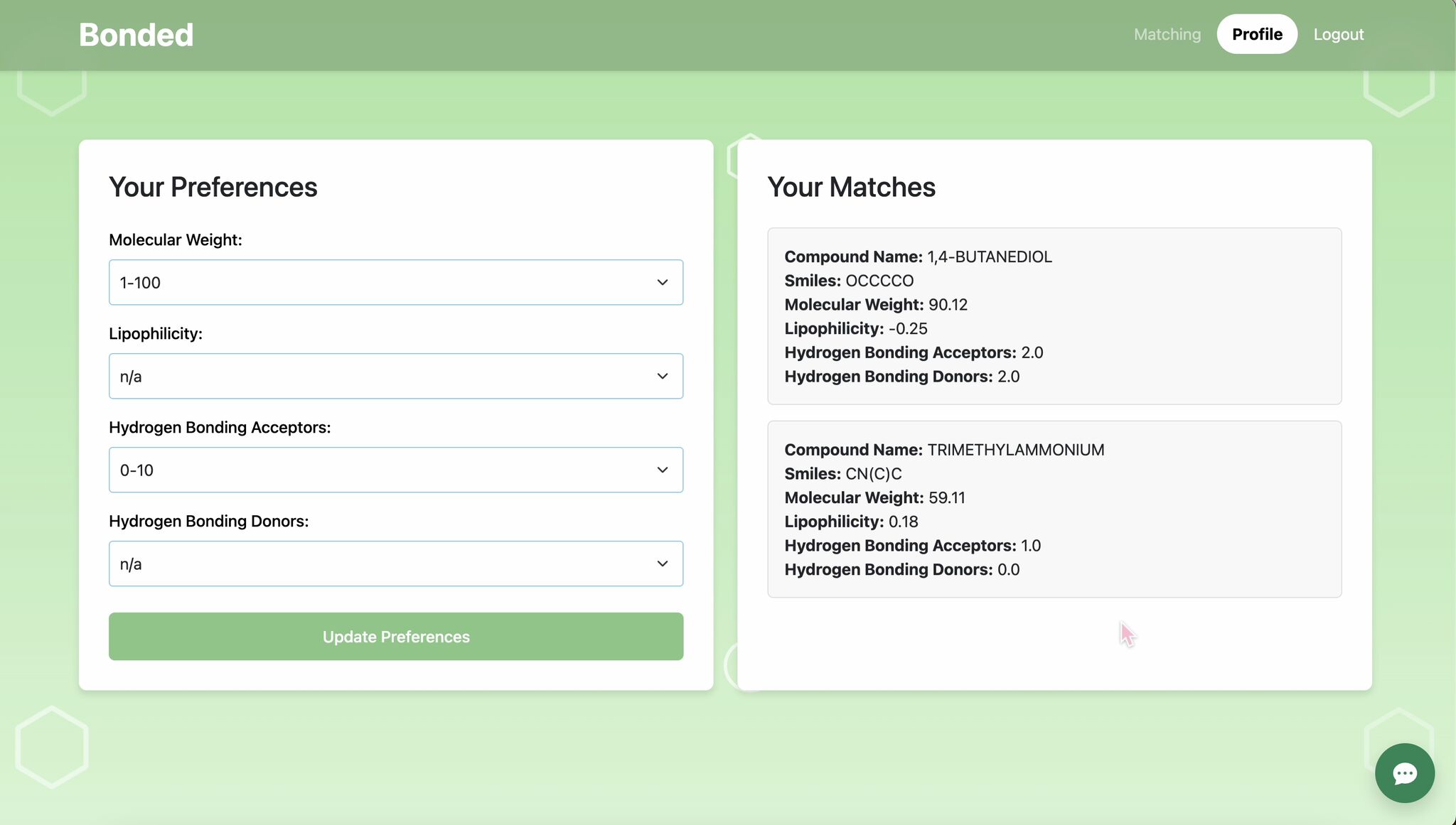
Task: Open the chat bubble widget
Action: click(x=1404, y=773)
